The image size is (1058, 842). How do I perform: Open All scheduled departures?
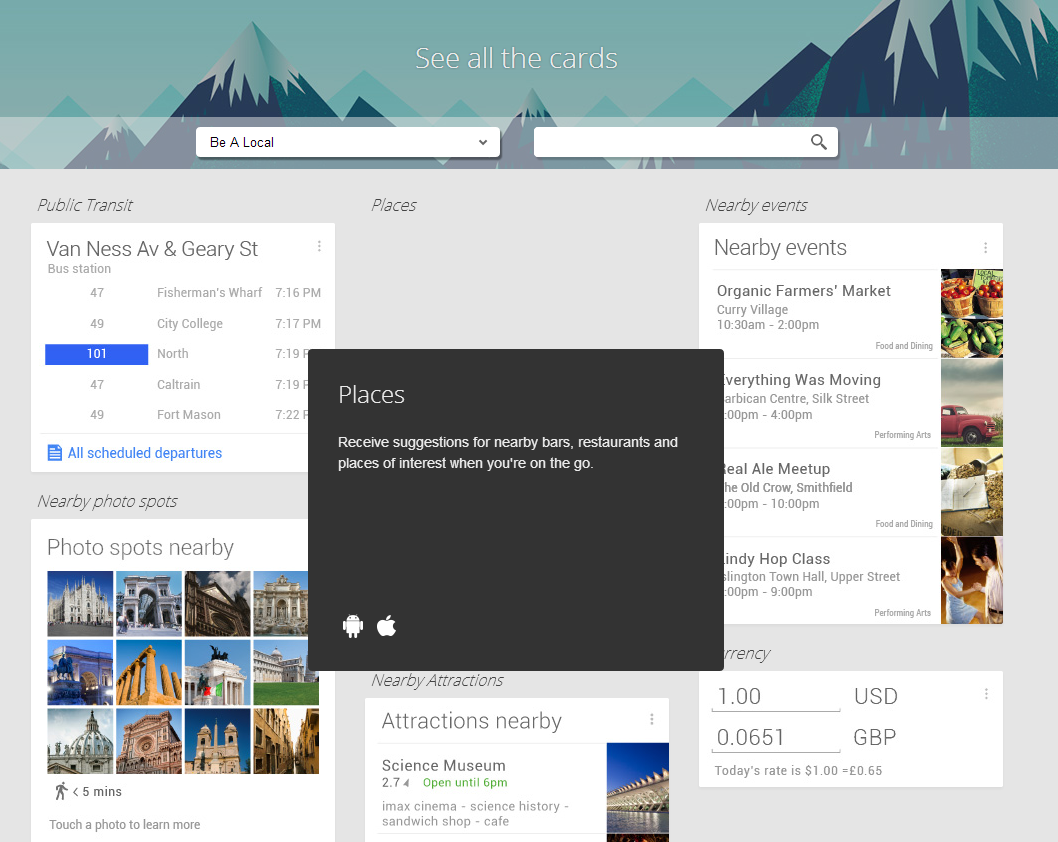point(145,452)
